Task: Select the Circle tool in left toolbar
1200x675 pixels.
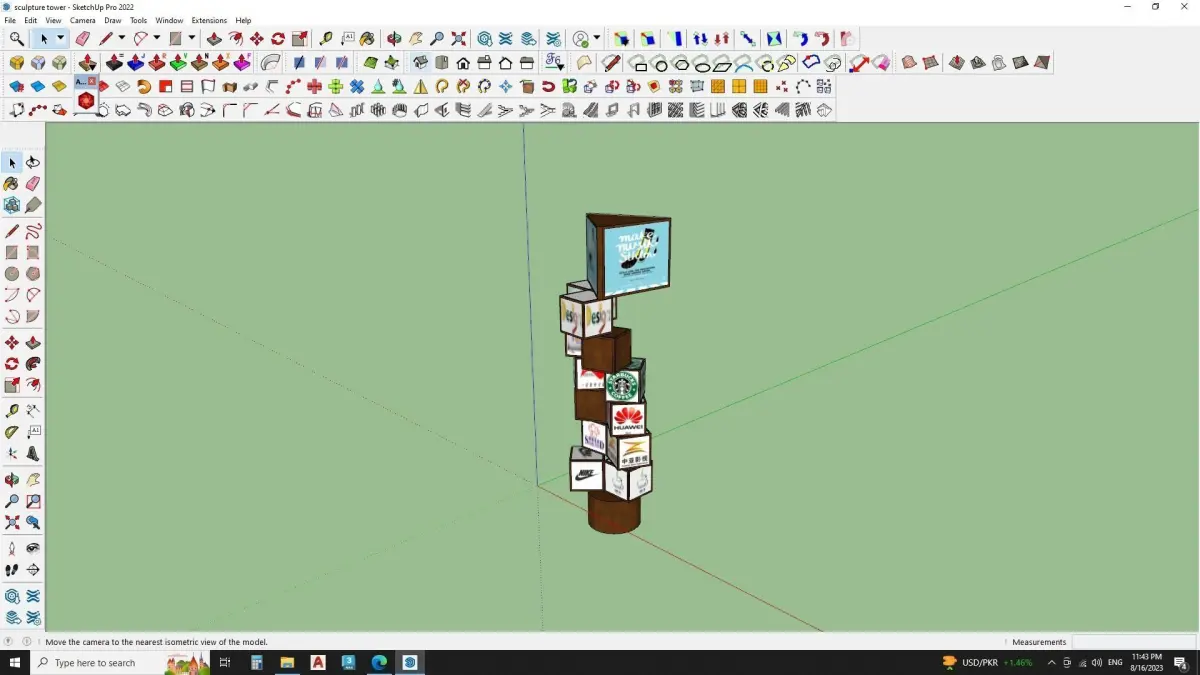Action: 12,274
